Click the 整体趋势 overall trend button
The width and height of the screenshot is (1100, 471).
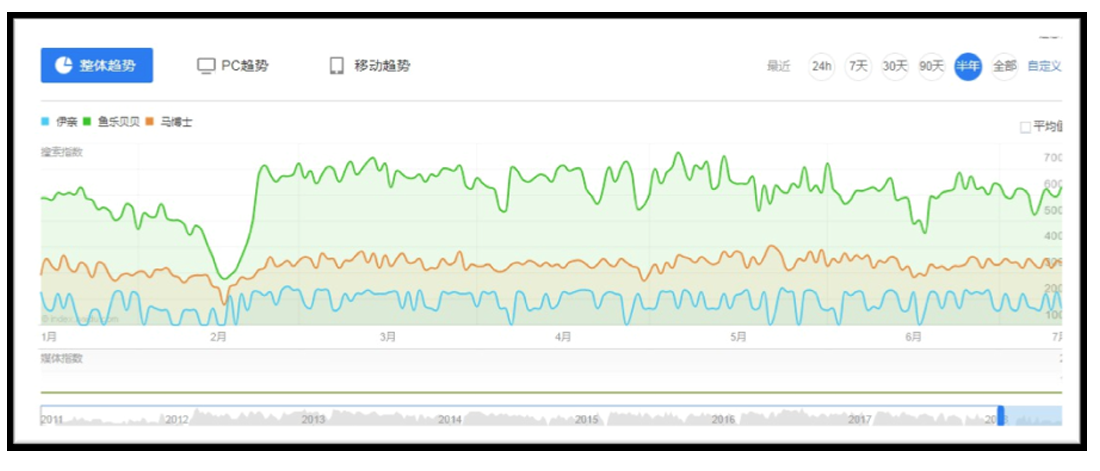[97, 66]
